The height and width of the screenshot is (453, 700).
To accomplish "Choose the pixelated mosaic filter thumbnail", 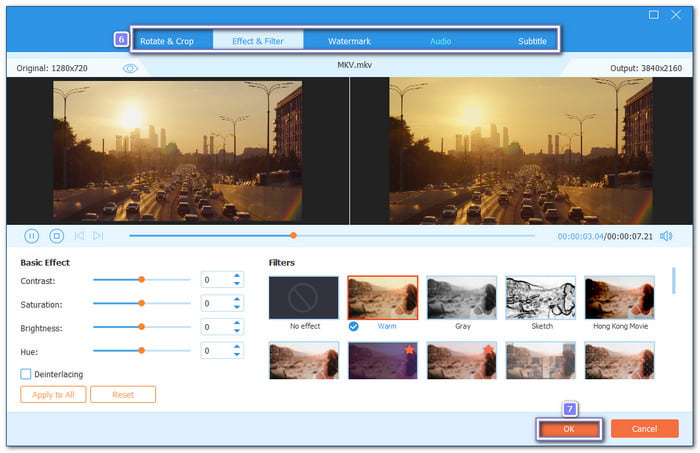I will point(541,360).
